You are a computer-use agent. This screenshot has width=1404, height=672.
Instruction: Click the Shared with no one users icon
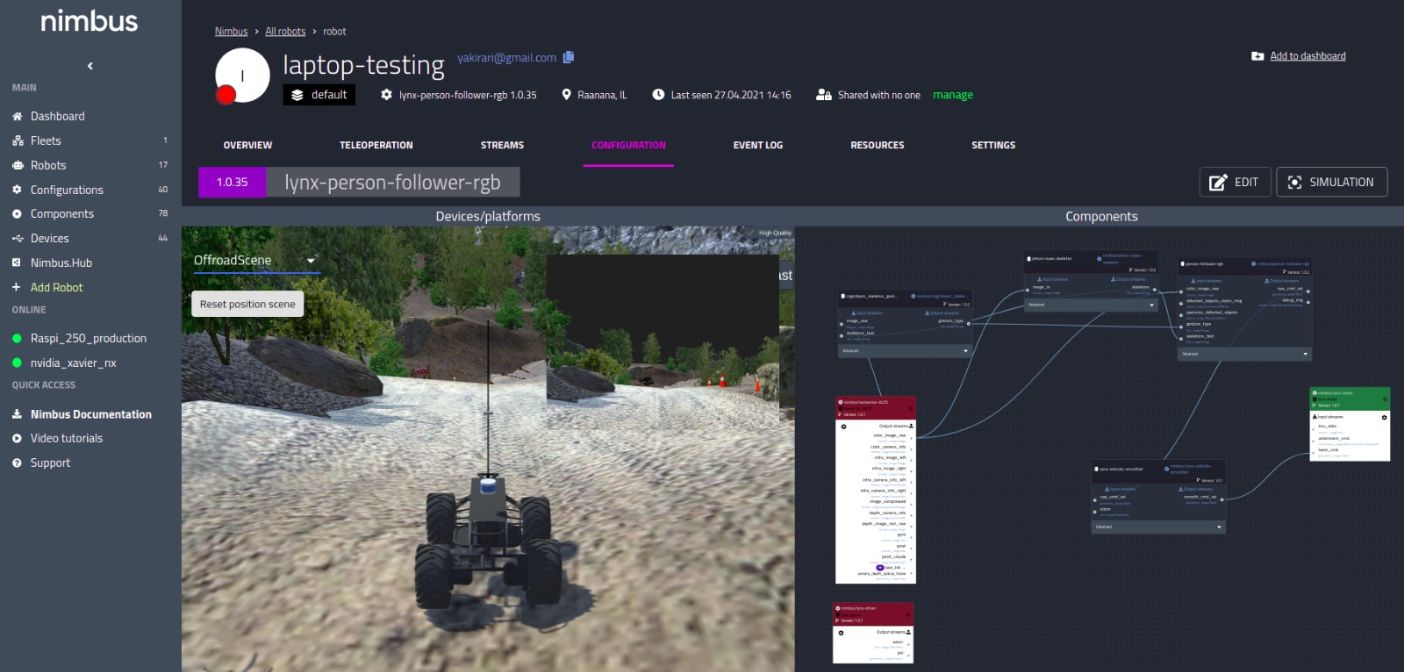[x=824, y=95]
